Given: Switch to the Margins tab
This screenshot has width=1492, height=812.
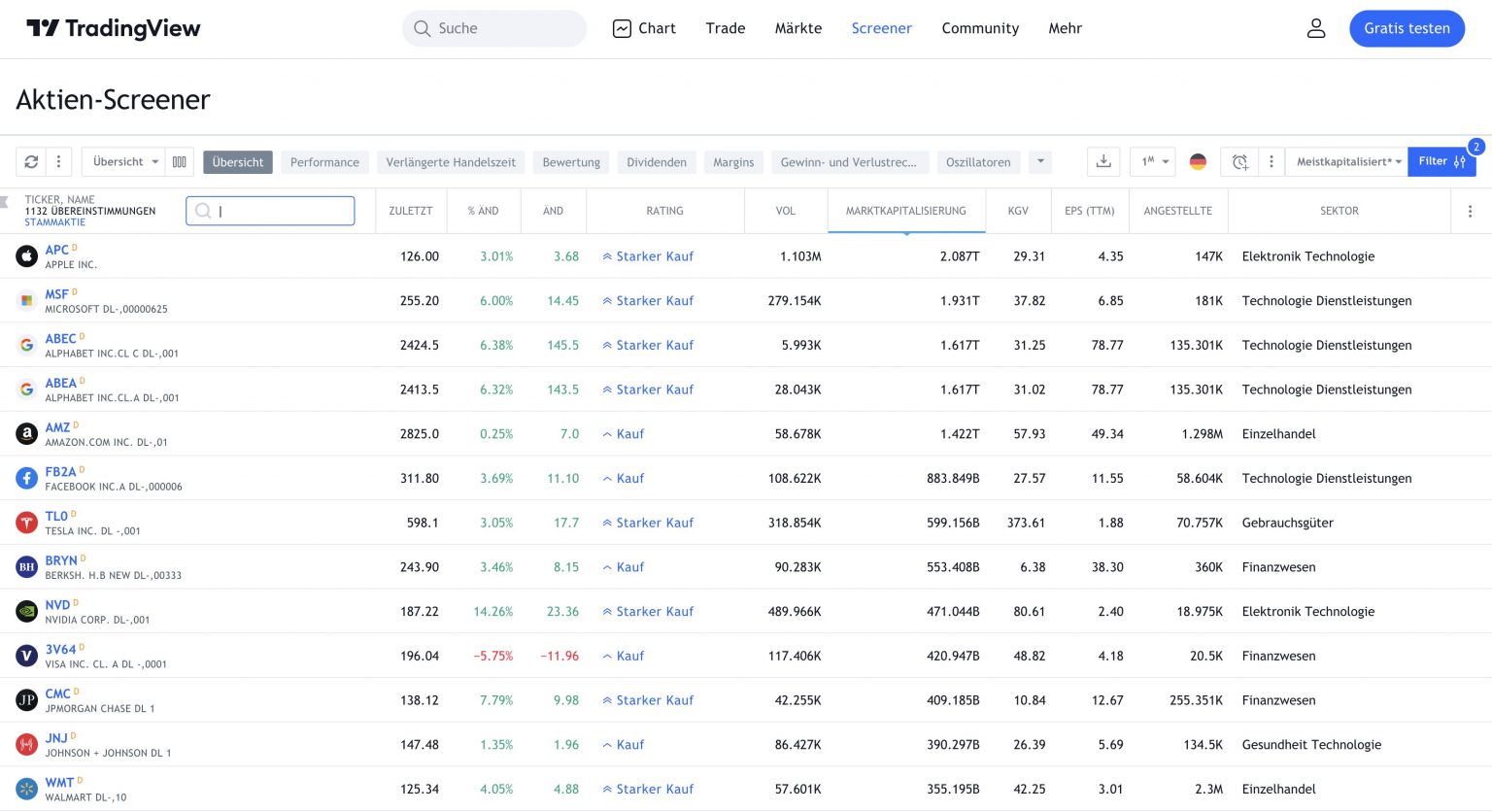Looking at the screenshot, I should point(733,162).
